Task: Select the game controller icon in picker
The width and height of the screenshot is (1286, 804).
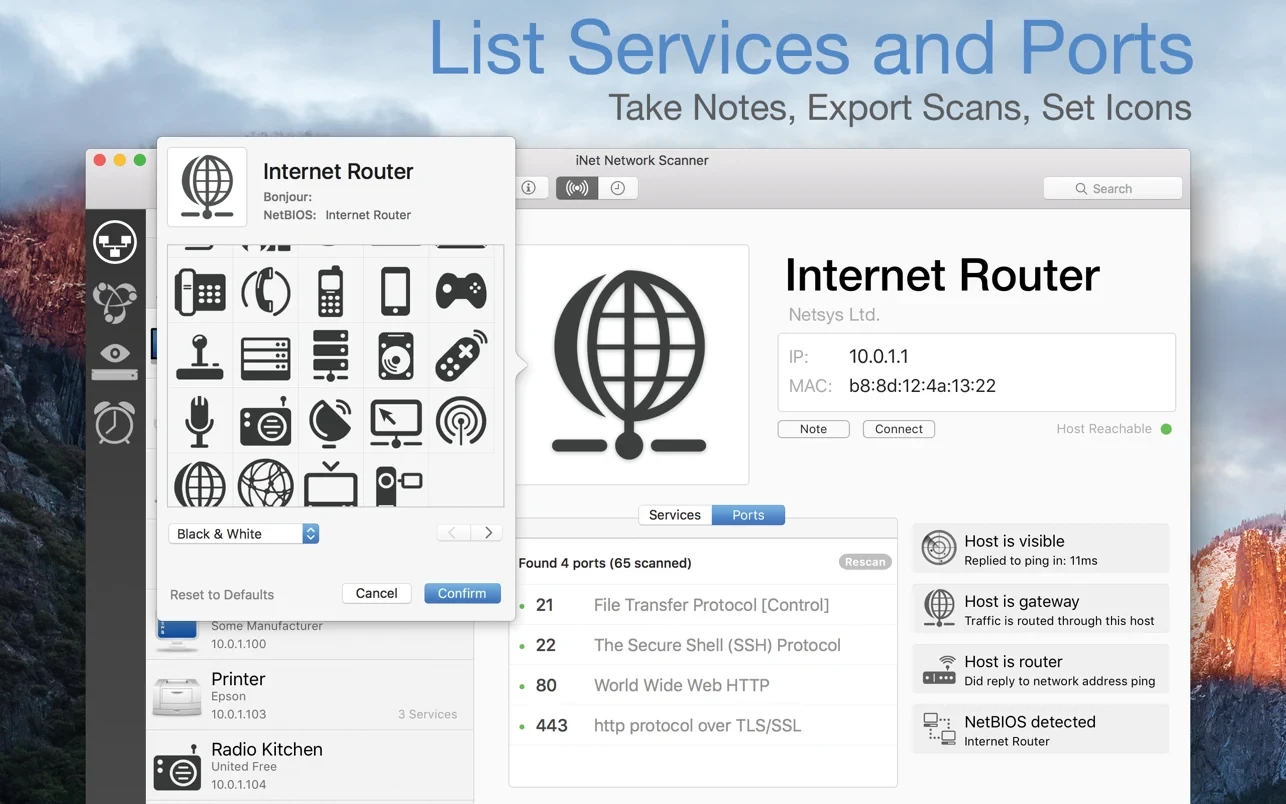Action: click(x=461, y=292)
